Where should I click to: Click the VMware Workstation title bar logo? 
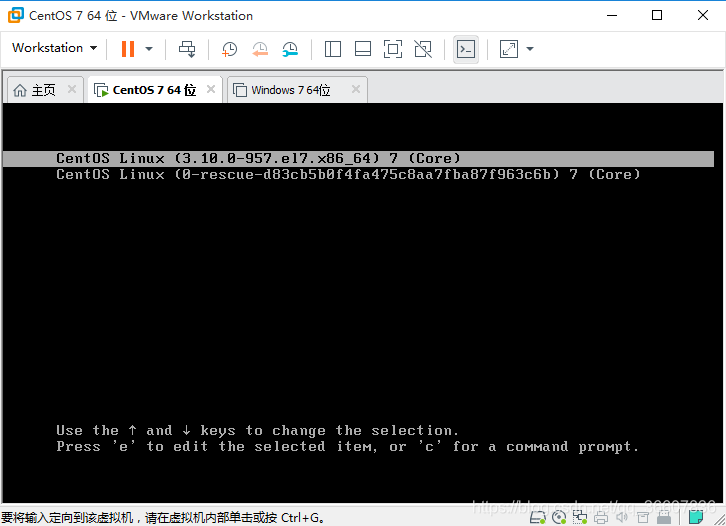[x=16, y=15]
